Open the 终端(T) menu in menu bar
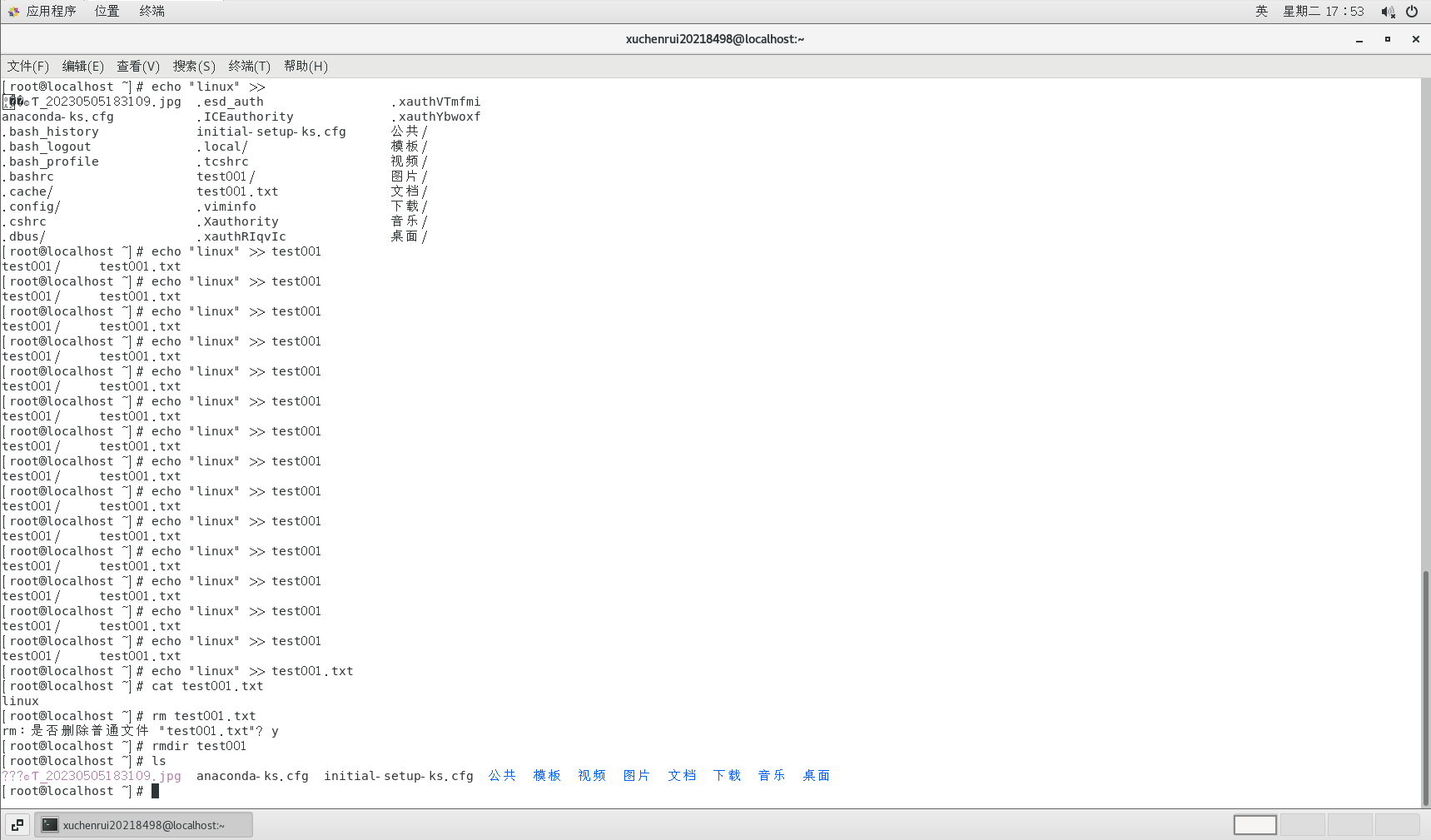Viewport: 1431px width, 840px height. [x=249, y=67]
